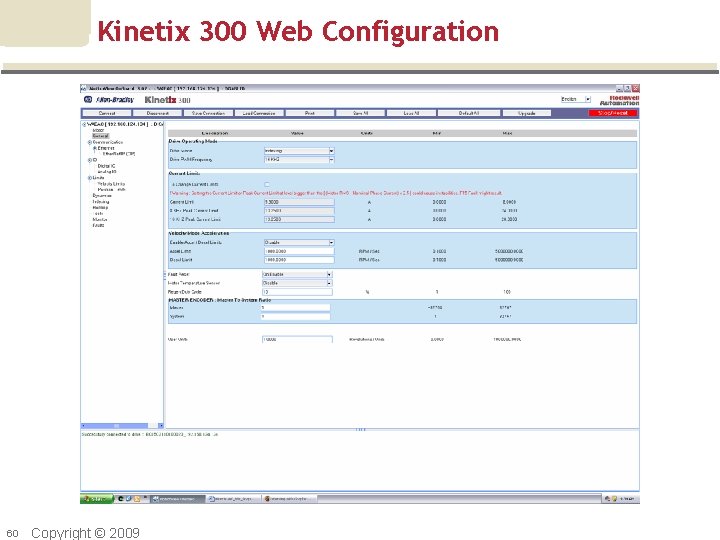Click the Upgrade toolbar button
Viewport: 720px width, 540px height.
pos(527,113)
